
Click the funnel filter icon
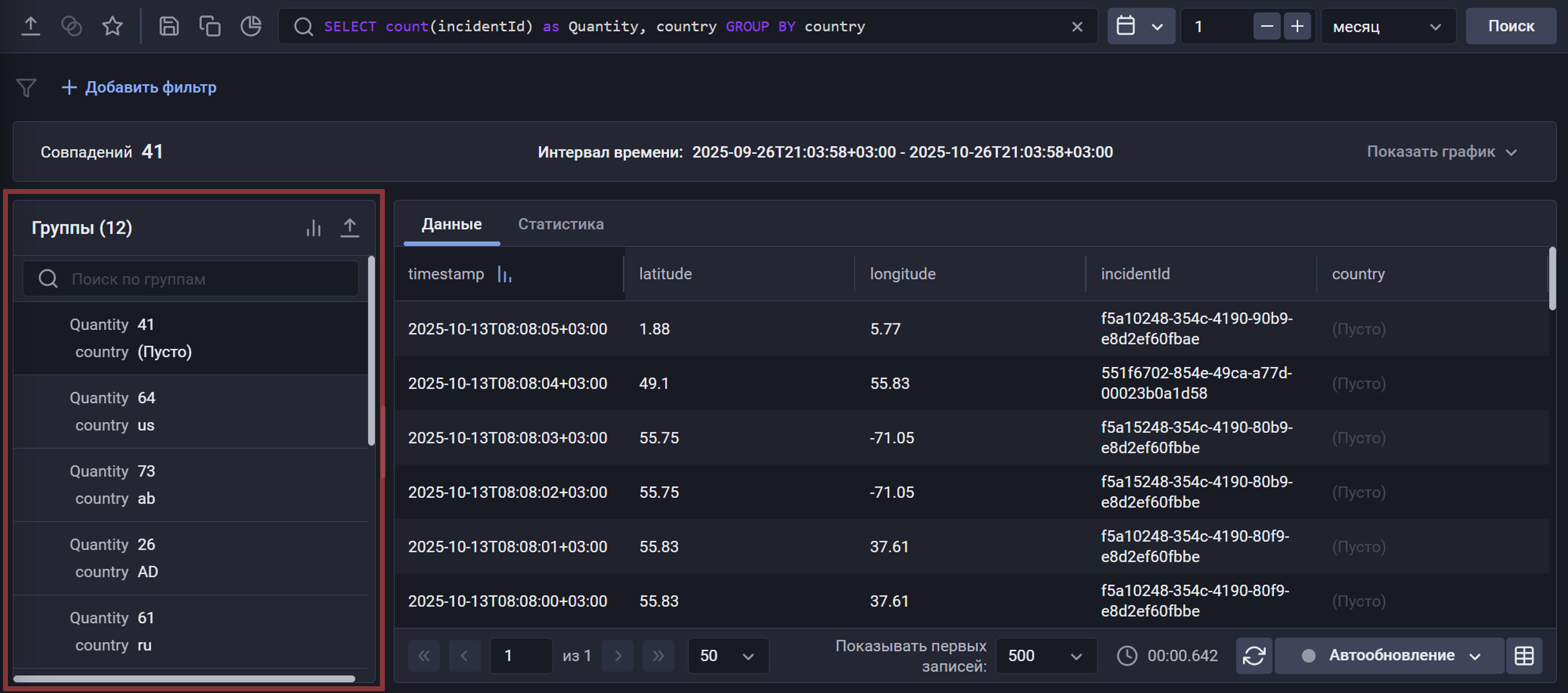[x=26, y=88]
